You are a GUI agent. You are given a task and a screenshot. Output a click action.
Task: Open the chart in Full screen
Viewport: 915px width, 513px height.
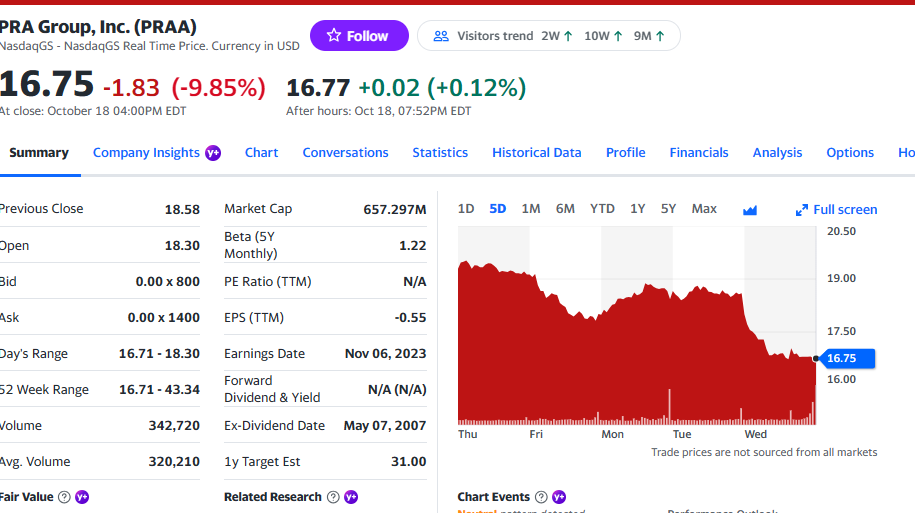(836, 210)
